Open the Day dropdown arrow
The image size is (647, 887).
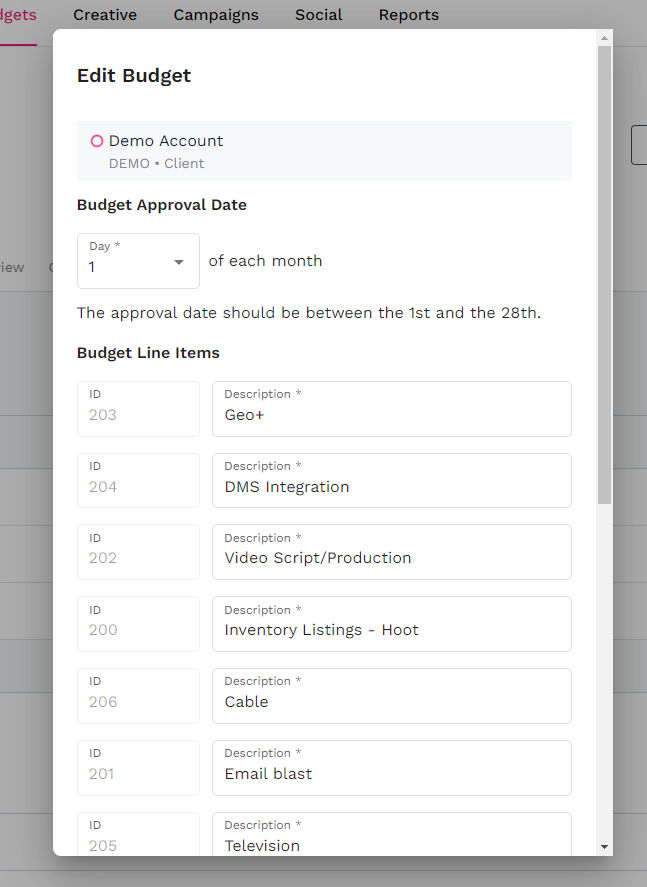point(179,262)
